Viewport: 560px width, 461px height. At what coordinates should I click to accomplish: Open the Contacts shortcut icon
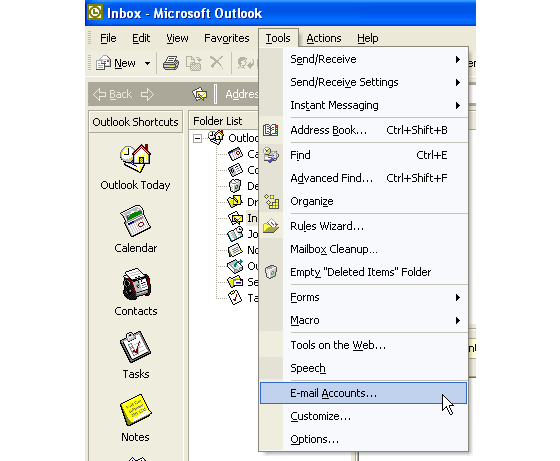tap(136, 284)
